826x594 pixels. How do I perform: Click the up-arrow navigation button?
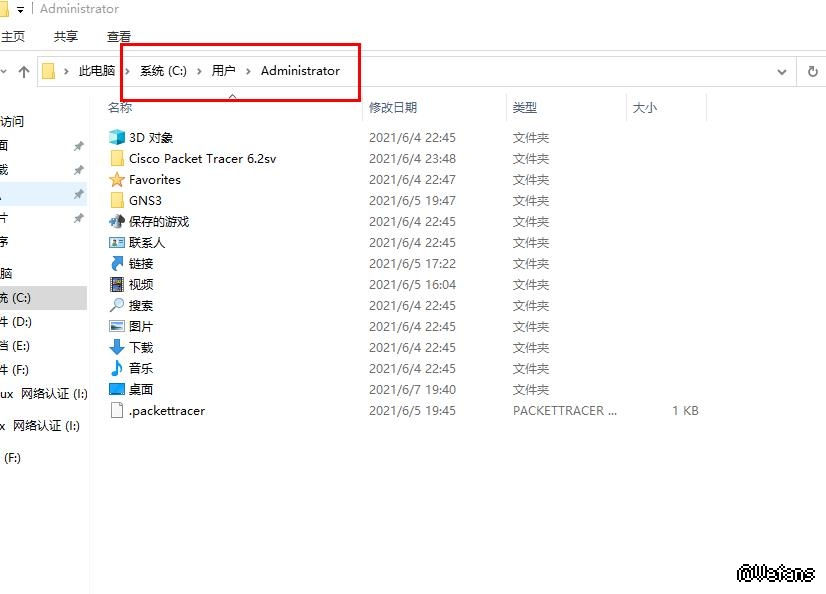tap(24, 72)
